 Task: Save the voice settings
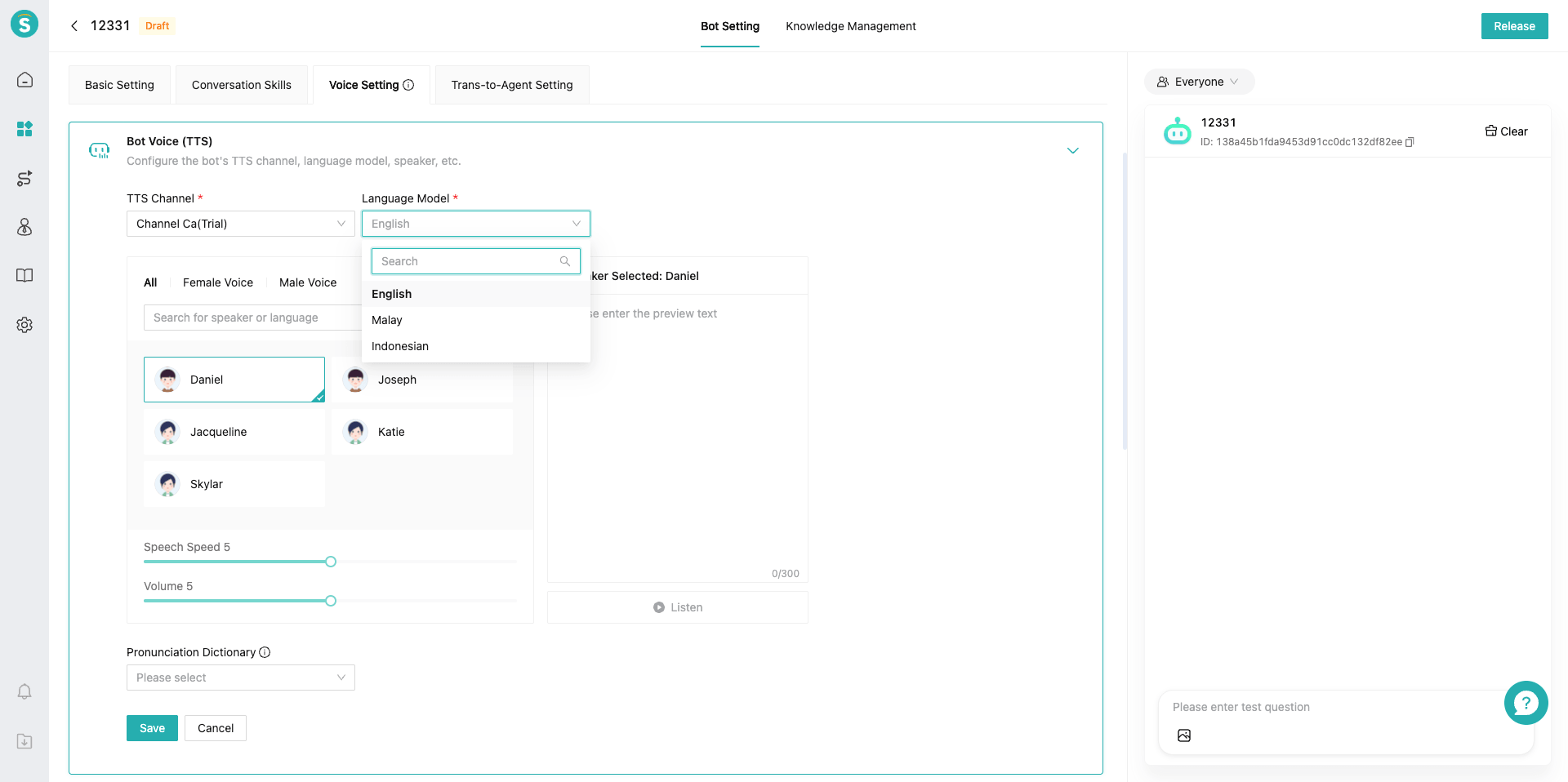coord(152,728)
